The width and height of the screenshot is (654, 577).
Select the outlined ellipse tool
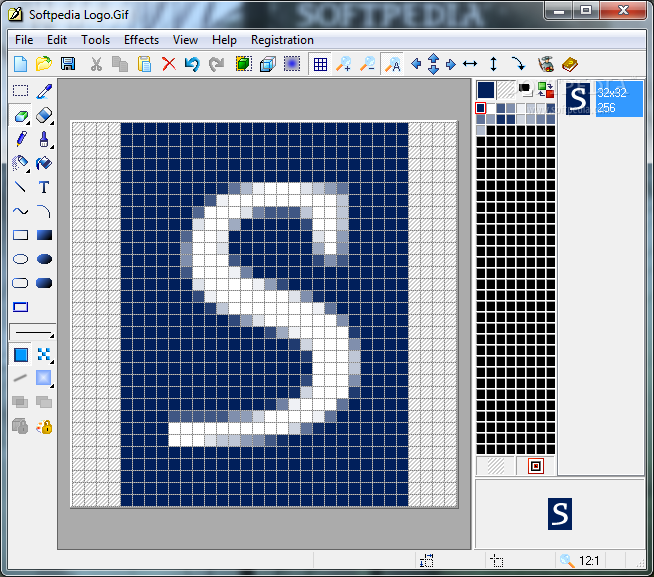pyautogui.click(x=20, y=259)
